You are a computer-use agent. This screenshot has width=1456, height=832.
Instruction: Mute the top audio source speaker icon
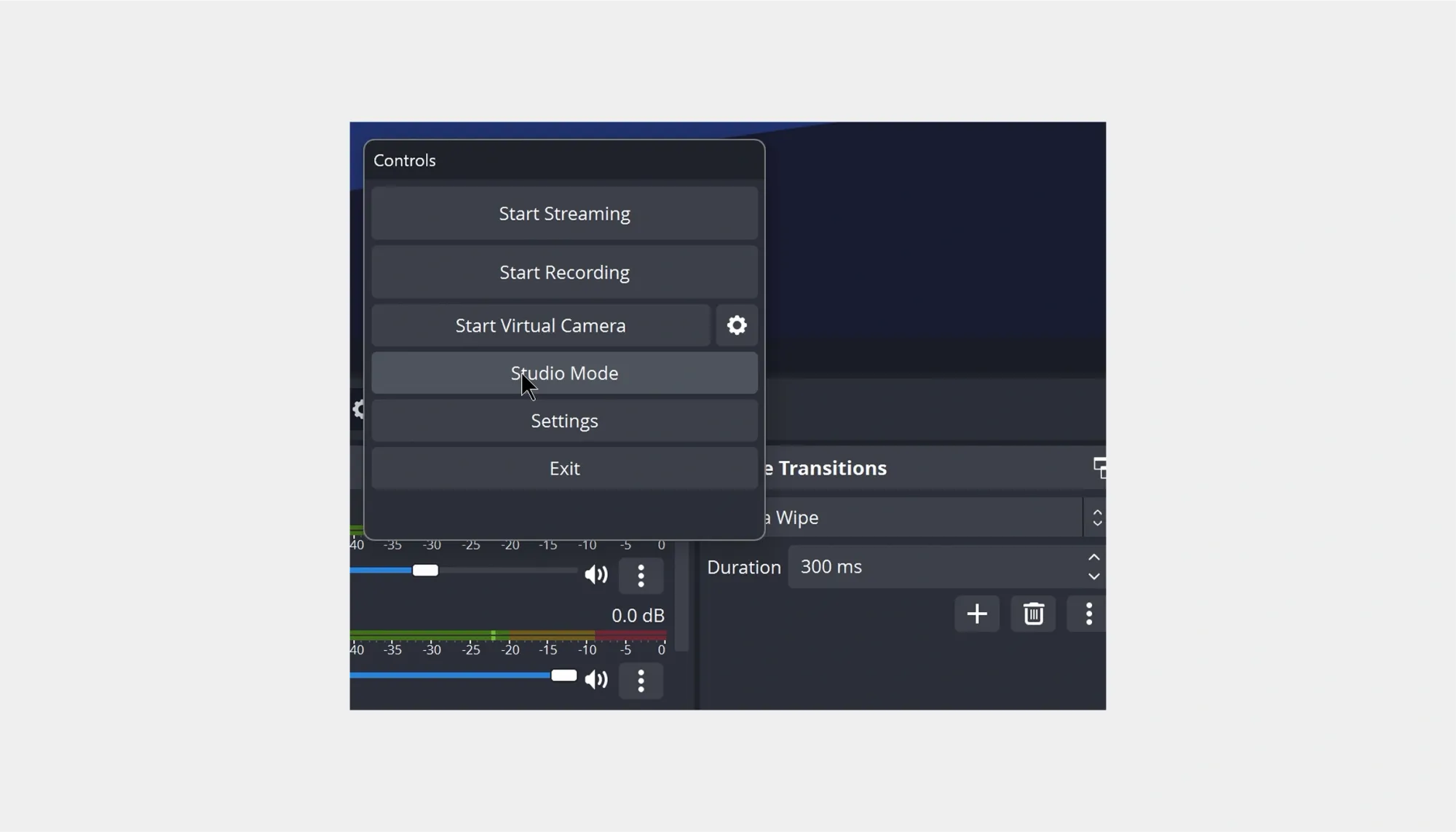click(596, 574)
